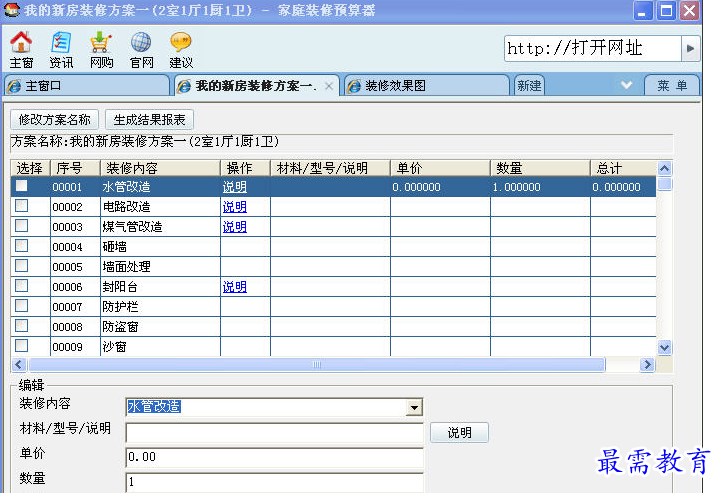Tick the checkbox for row 00006 封阳台

(22, 286)
